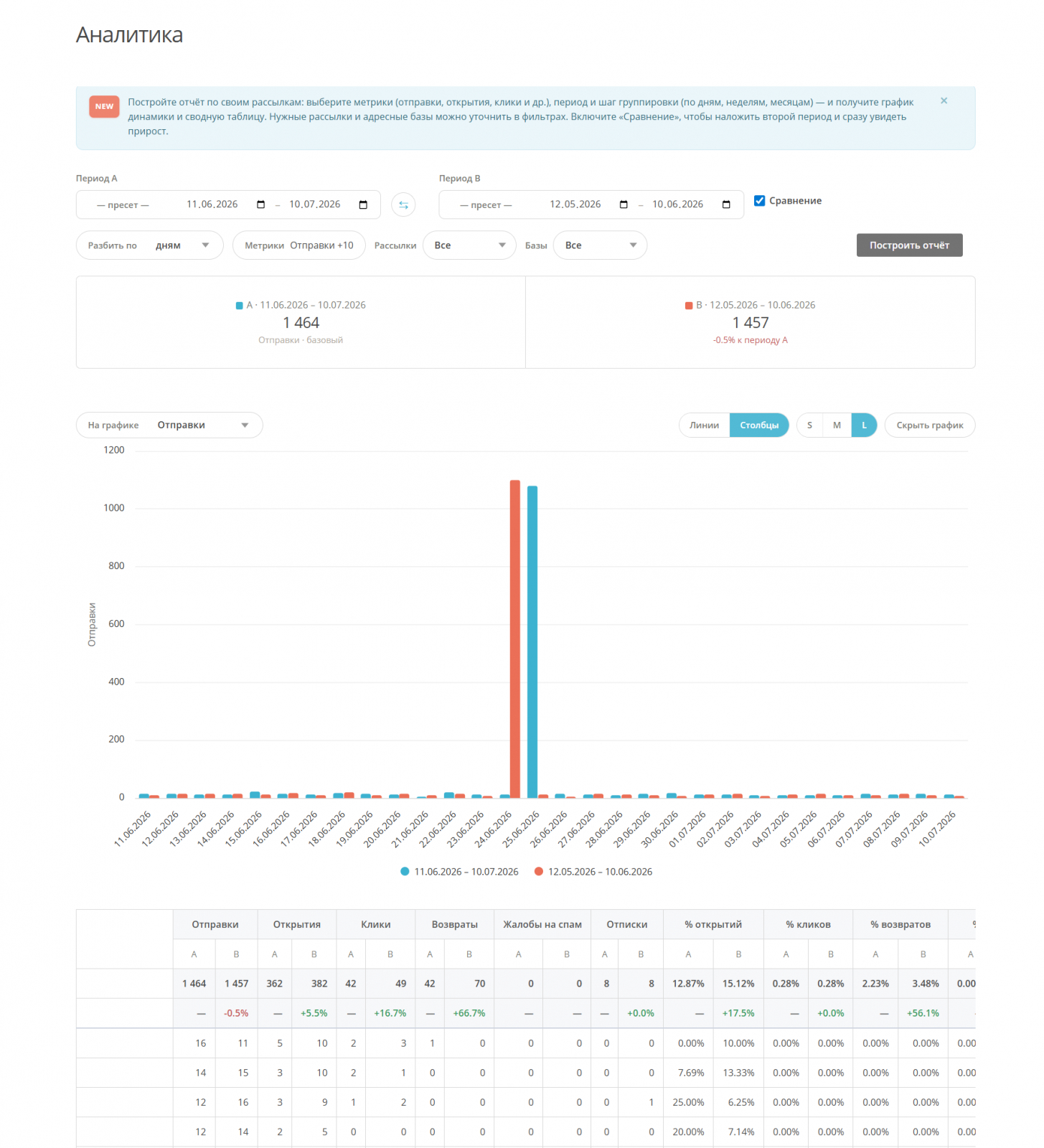Open calendar icon for Period B end date

click(726, 204)
